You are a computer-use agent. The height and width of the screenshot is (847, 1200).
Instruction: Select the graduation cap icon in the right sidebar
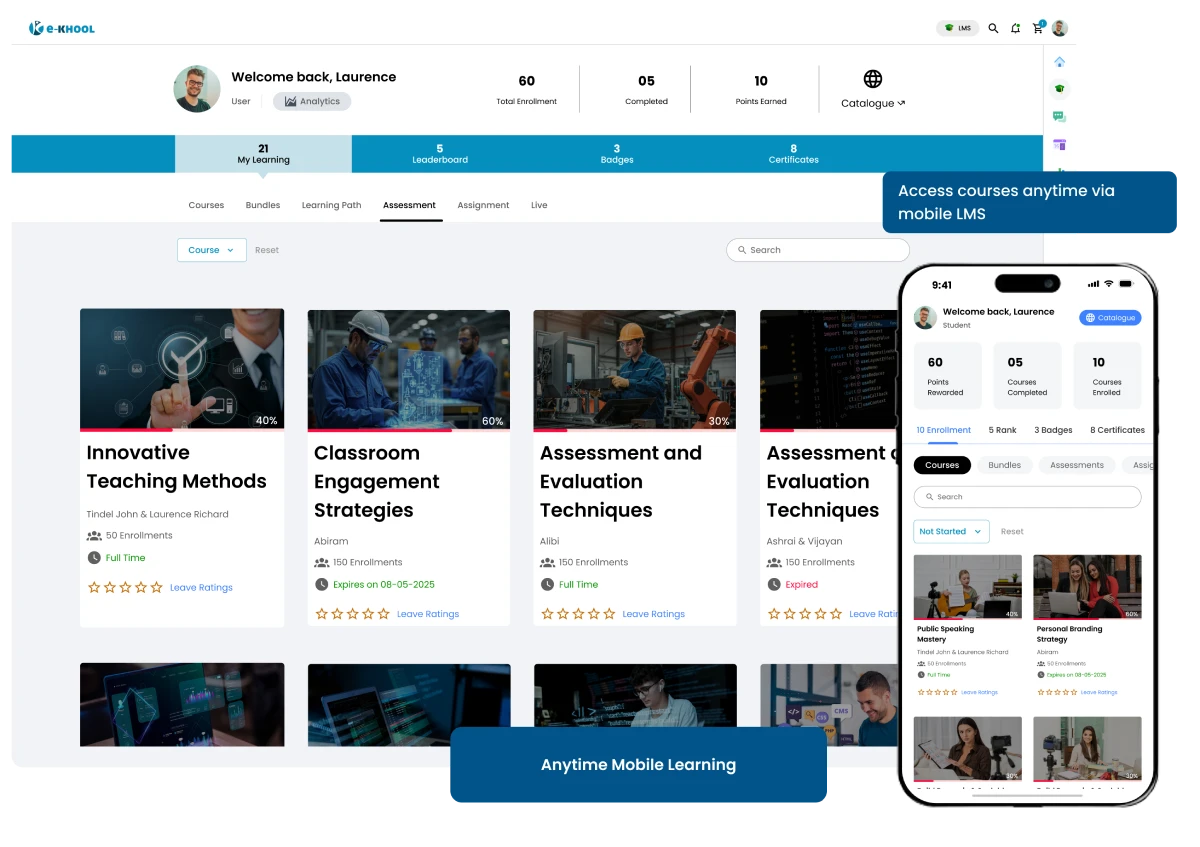click(x=1059, y=88)
